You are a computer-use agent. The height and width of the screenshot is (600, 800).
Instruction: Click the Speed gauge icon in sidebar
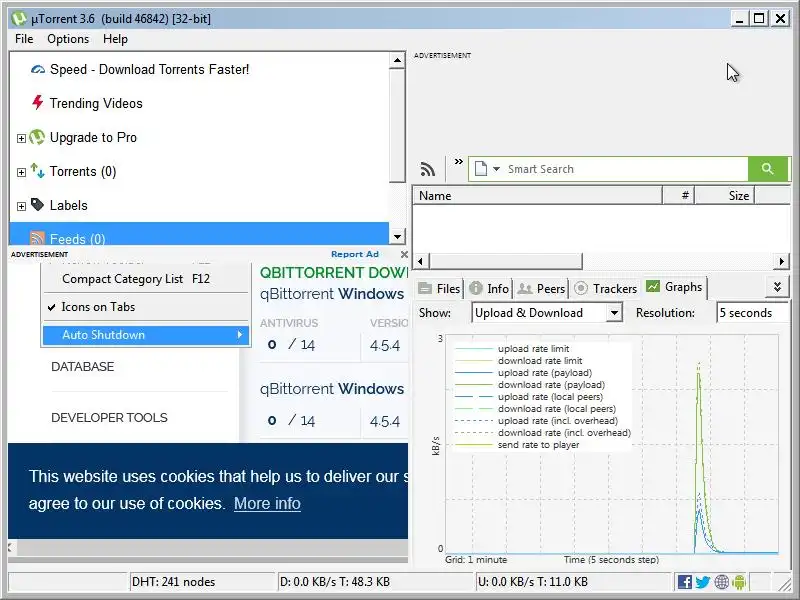point(38,69)
